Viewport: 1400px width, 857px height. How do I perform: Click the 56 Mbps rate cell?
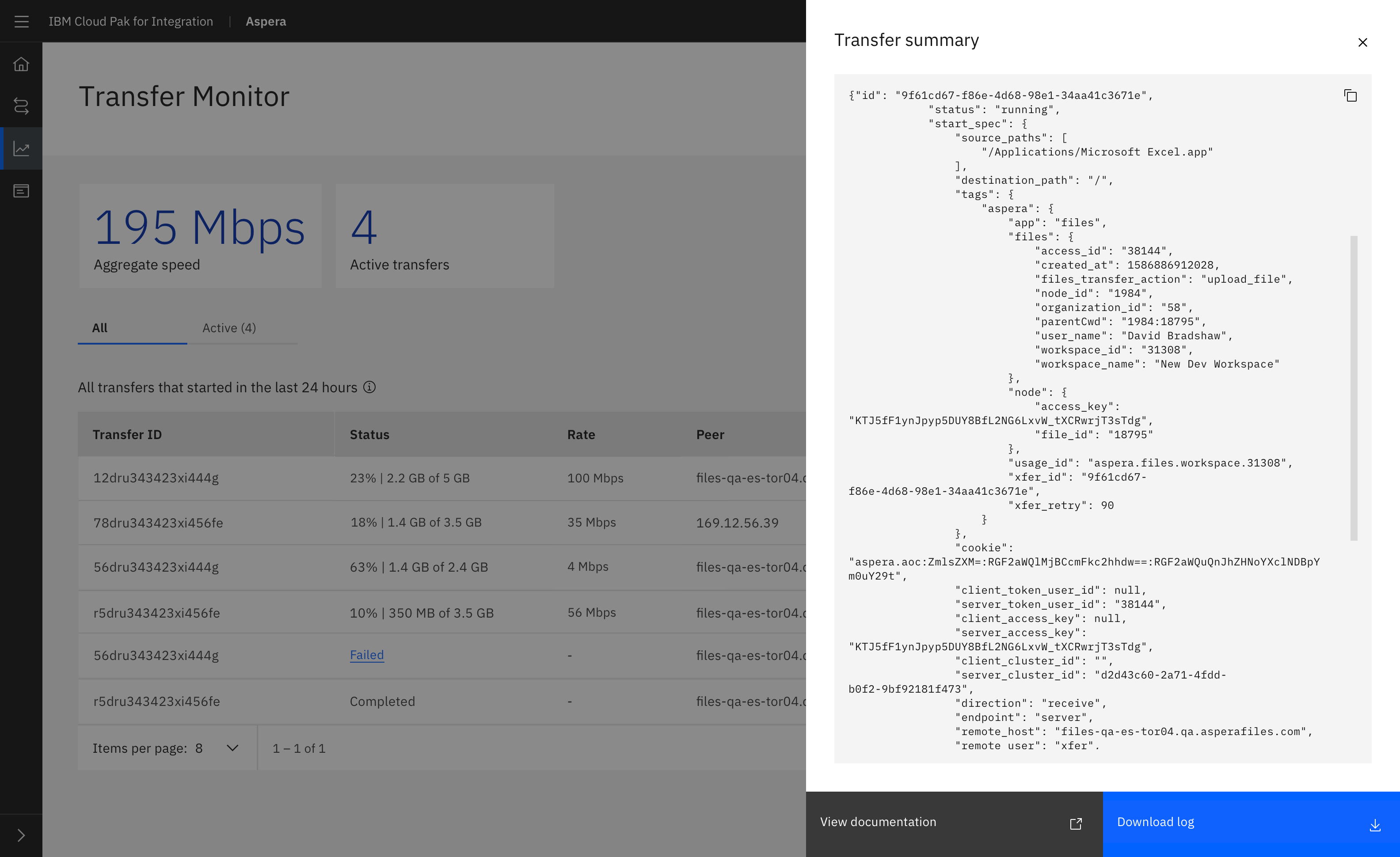pos(591,613)
